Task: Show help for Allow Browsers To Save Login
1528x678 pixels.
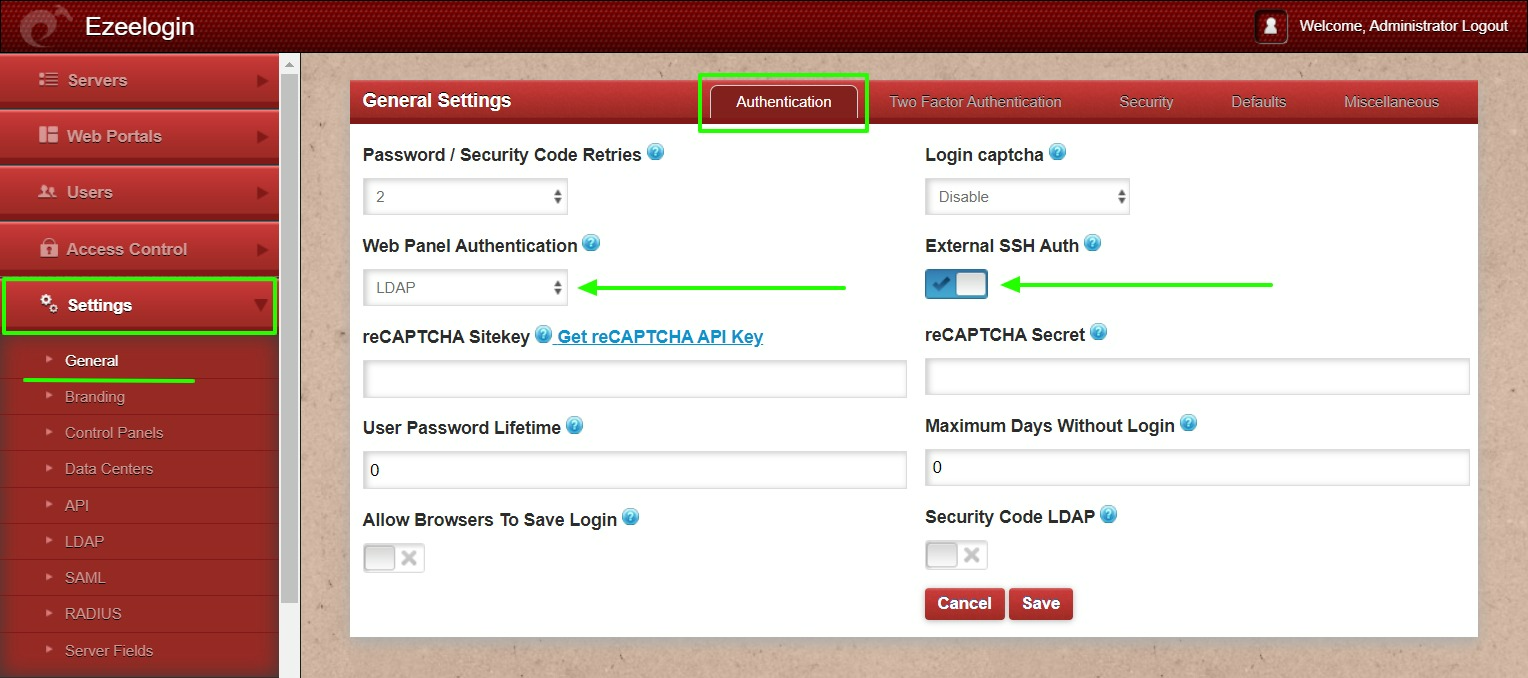Action: coord(630,517)
